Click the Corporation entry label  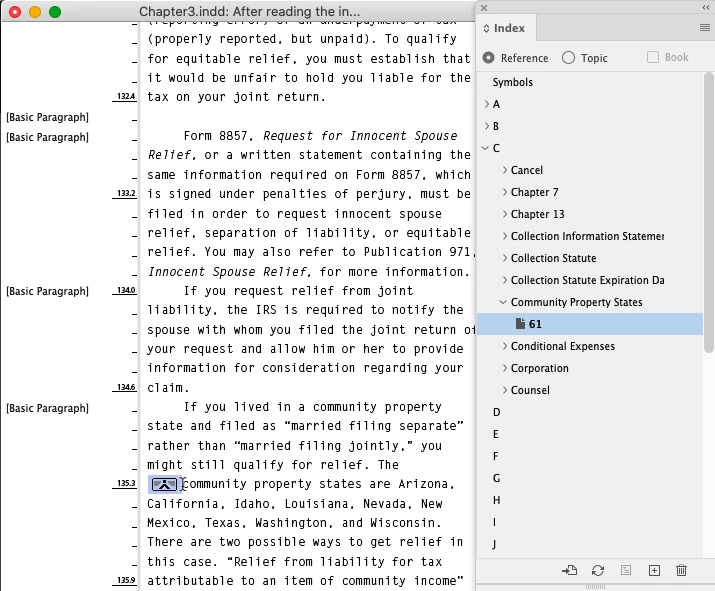pyautogui.click(x=539, y=368)
